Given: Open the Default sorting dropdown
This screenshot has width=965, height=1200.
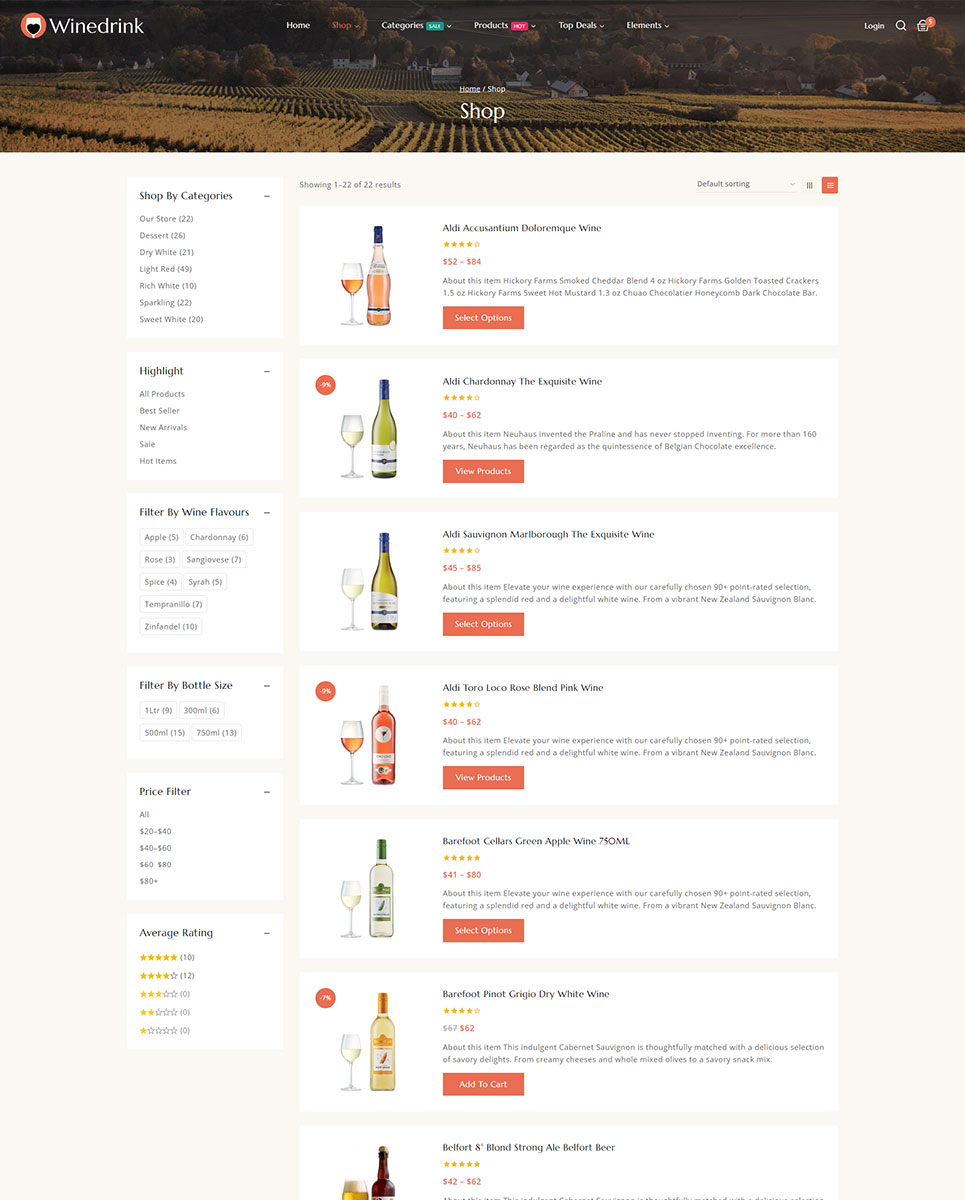Looking at the screenshot, I should (x=746, y=184).
